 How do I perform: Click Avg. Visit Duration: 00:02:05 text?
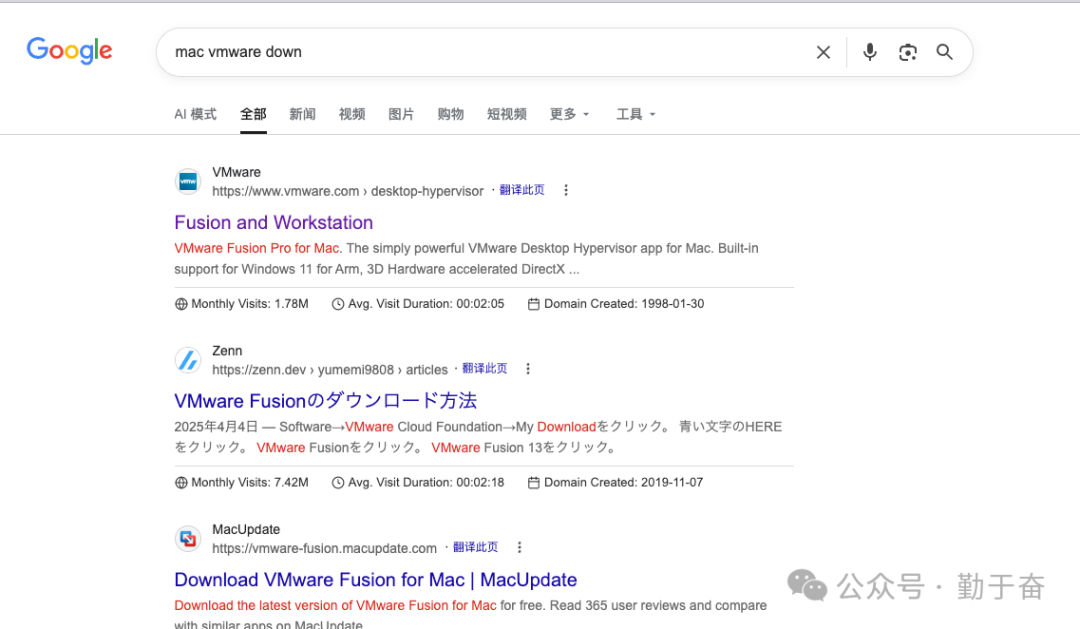(x=426, y=304)
